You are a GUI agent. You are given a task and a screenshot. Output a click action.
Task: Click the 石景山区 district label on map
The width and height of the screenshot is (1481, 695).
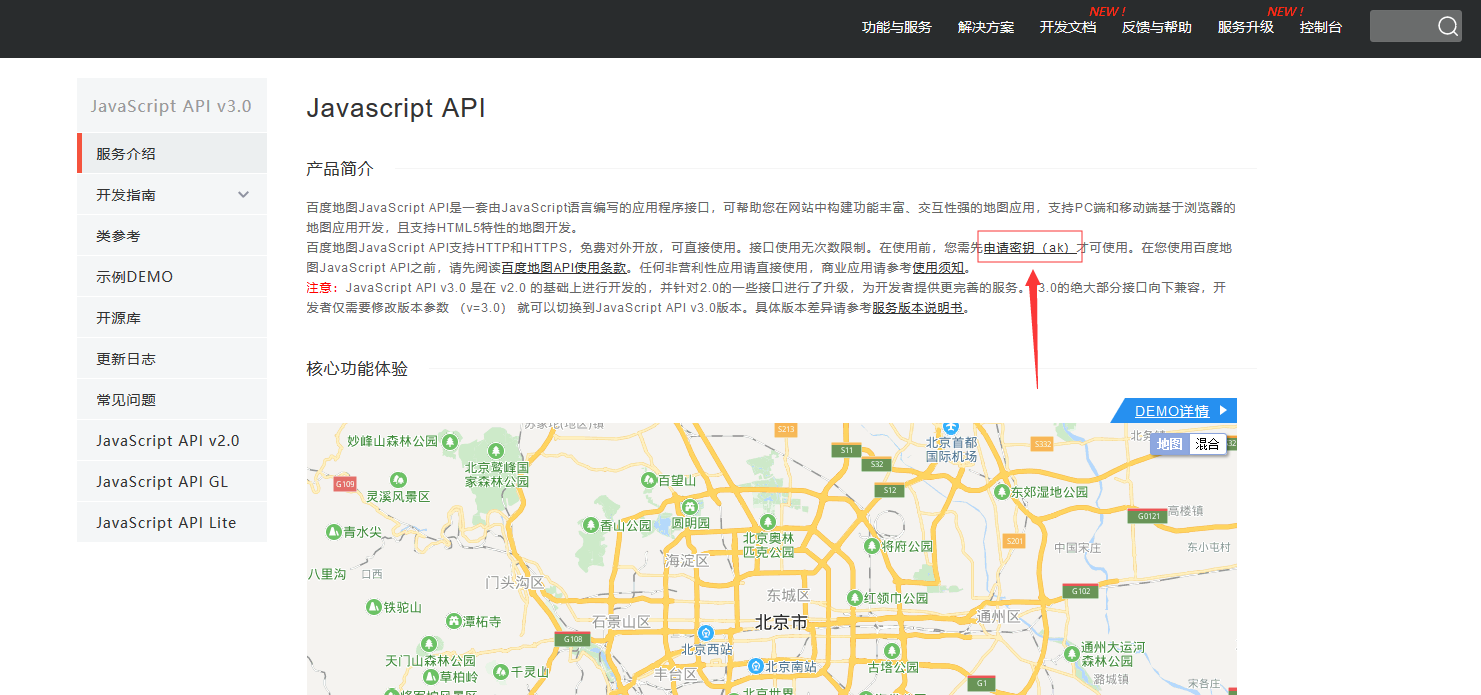[621, 621]
